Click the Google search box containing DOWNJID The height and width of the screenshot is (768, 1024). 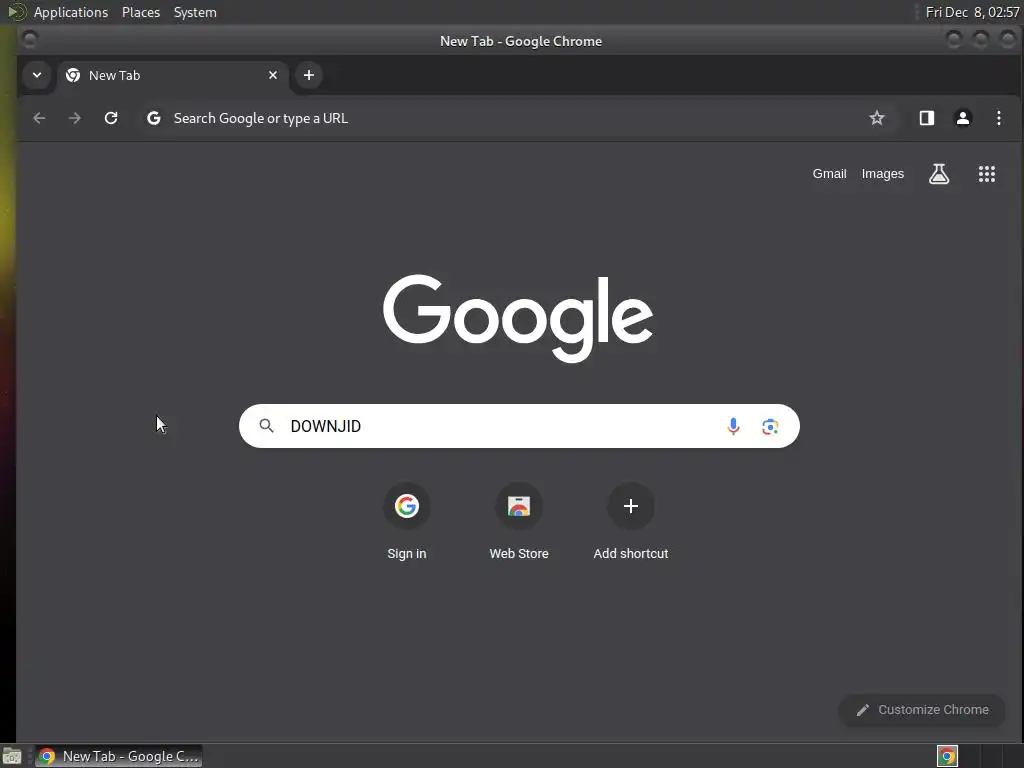(519, 426)
